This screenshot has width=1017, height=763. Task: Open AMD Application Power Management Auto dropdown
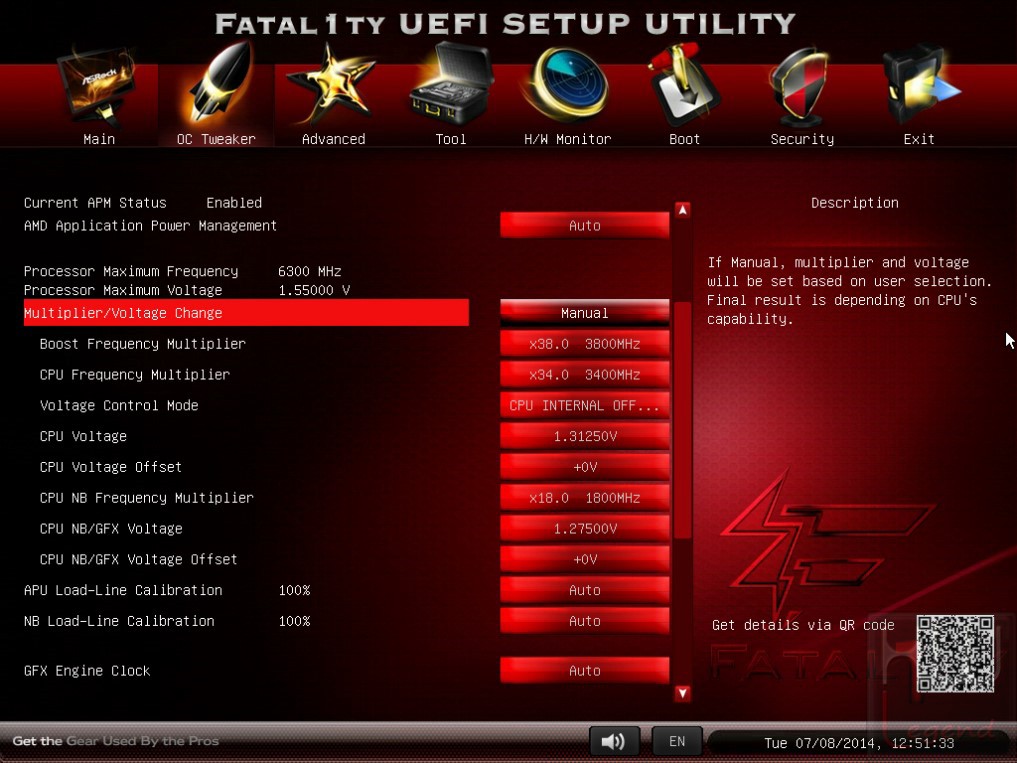pyautogui.click(x=584, y=225)
